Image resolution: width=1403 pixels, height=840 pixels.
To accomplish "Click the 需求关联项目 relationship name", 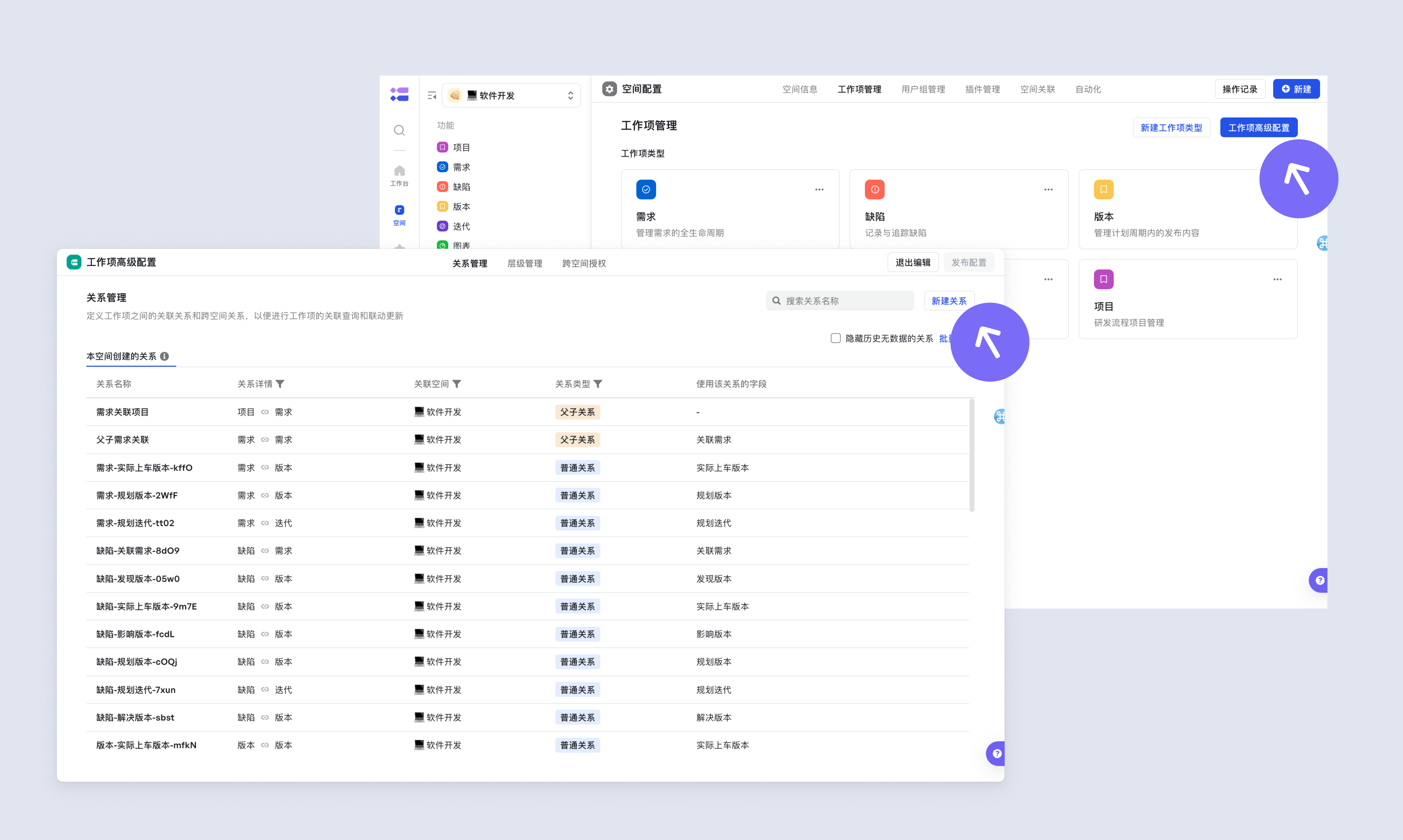I will click(x=122, y=412).
